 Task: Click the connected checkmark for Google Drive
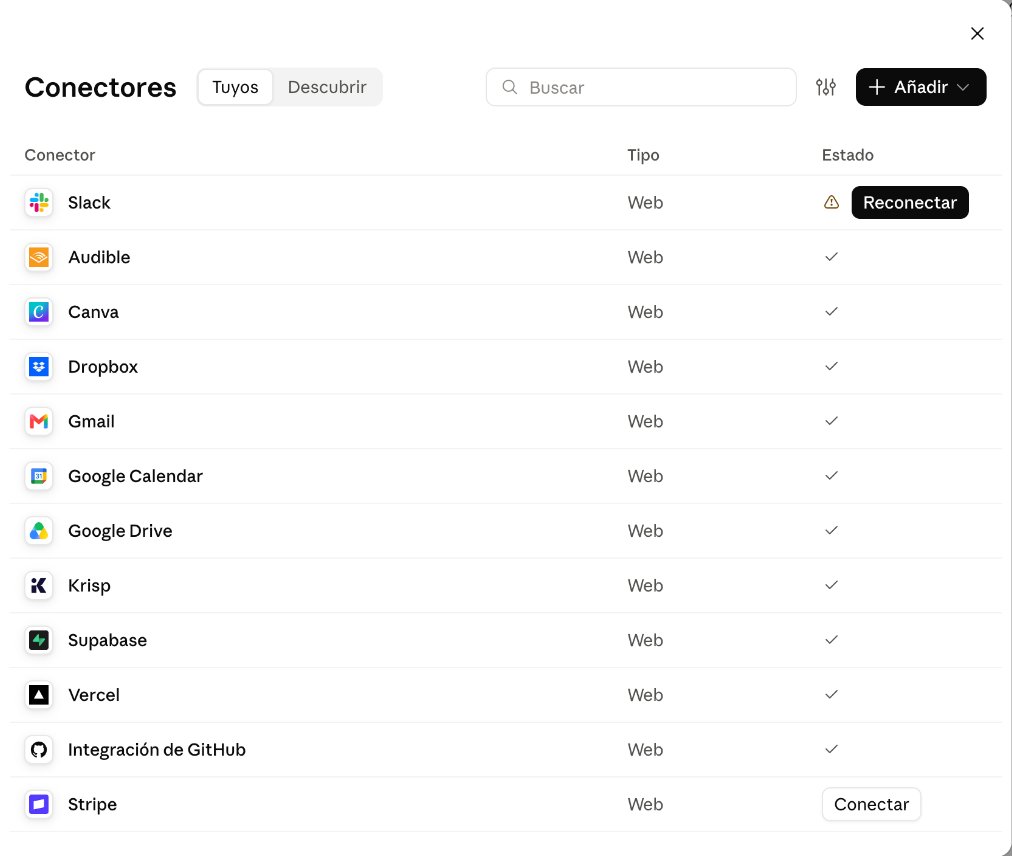(831, 530)
